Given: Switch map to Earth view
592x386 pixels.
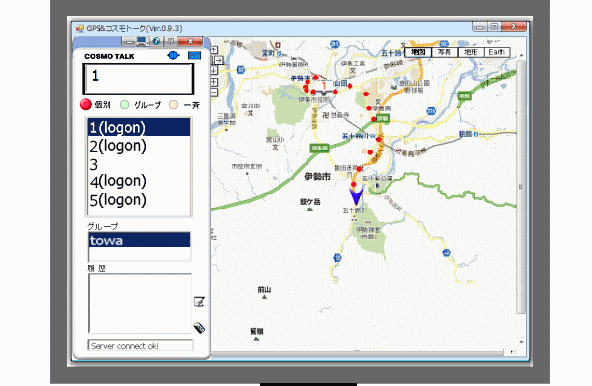Looking at the screenshot, I should pos(497,52).
